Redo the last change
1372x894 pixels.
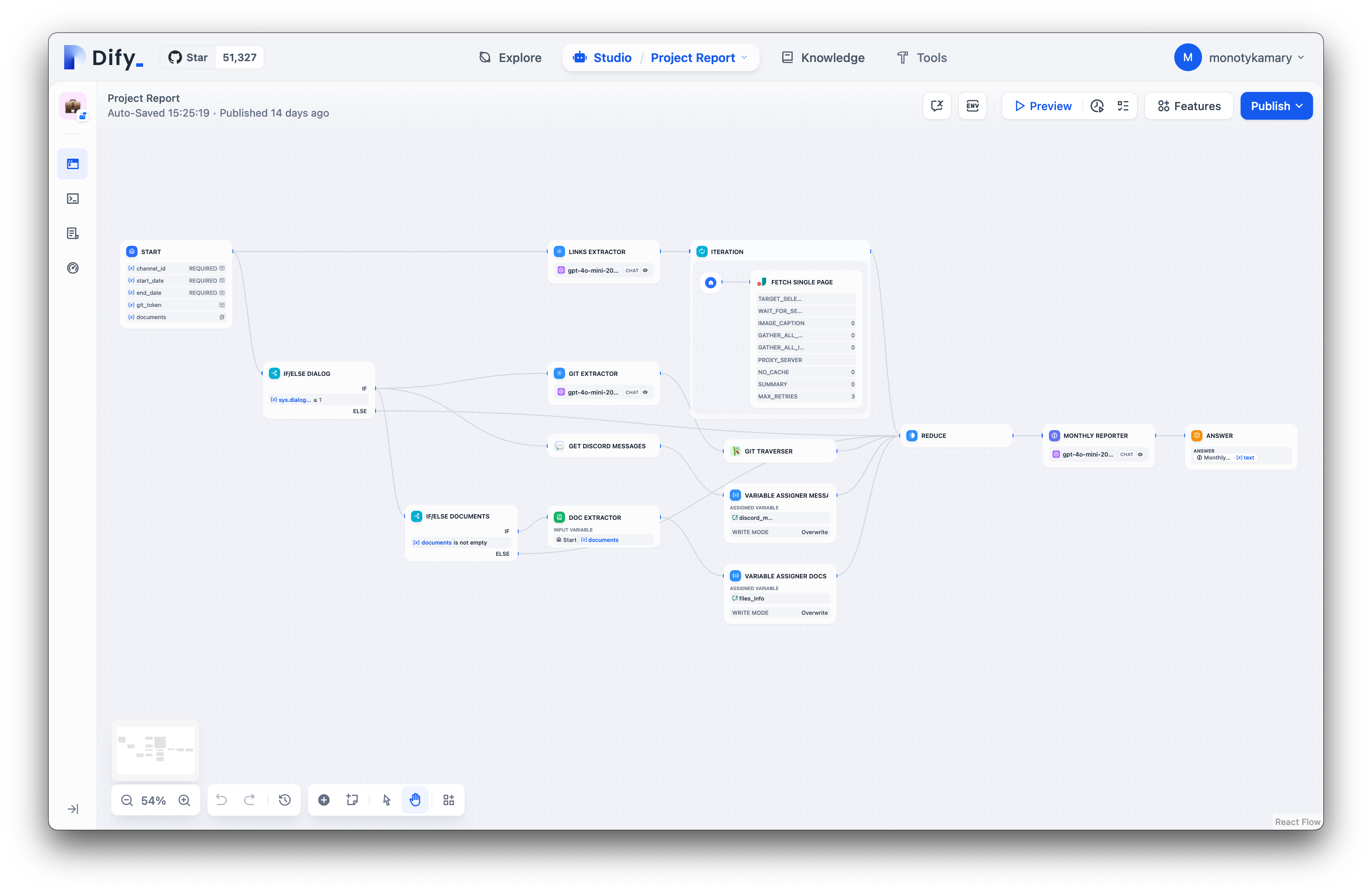[x=250, y=800]
